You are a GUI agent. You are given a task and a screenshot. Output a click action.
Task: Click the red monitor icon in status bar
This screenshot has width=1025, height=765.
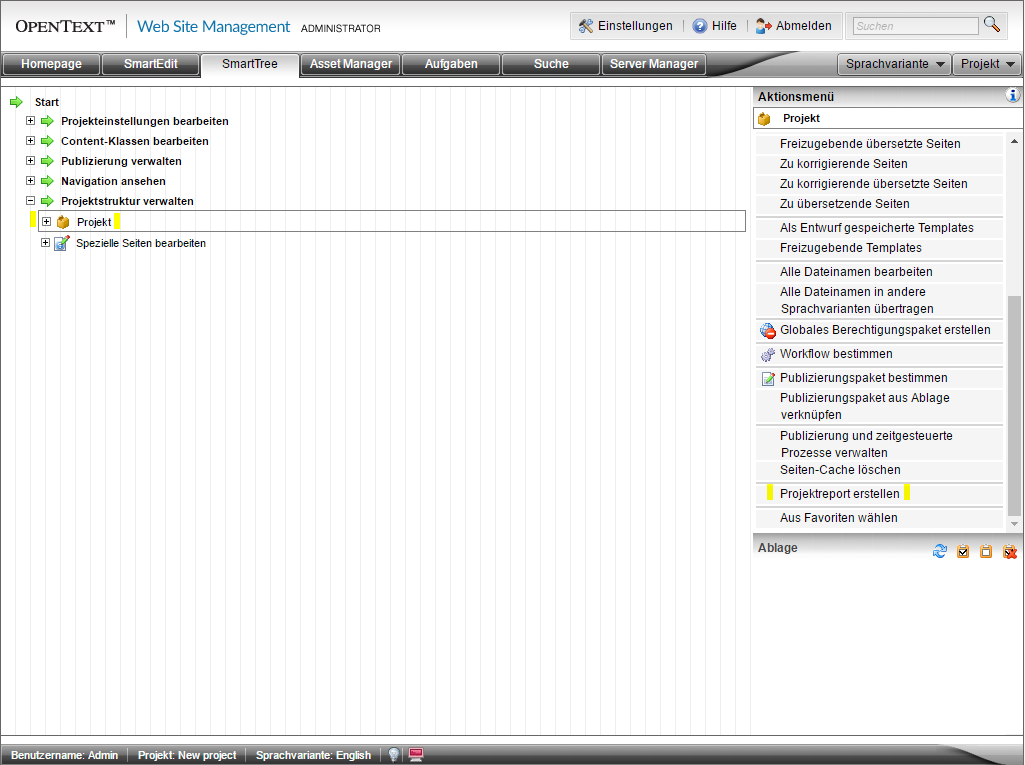416,755
